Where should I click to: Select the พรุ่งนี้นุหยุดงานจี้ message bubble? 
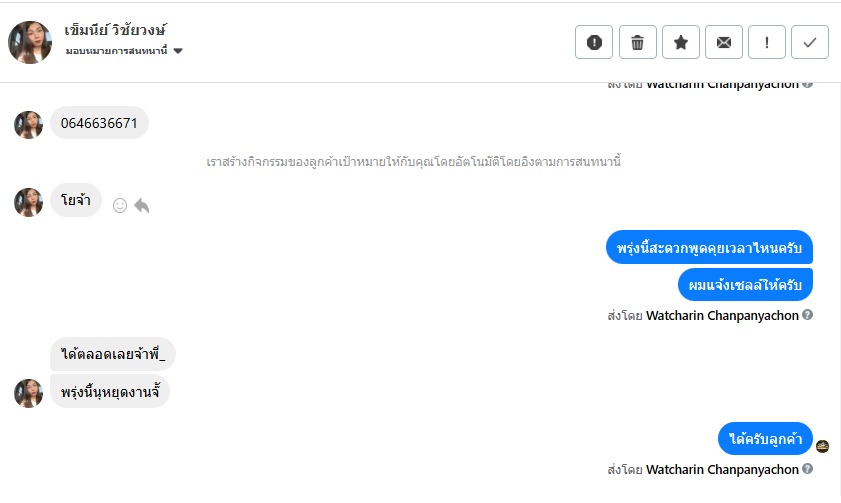pyautogui.click(x=110, y=391)
